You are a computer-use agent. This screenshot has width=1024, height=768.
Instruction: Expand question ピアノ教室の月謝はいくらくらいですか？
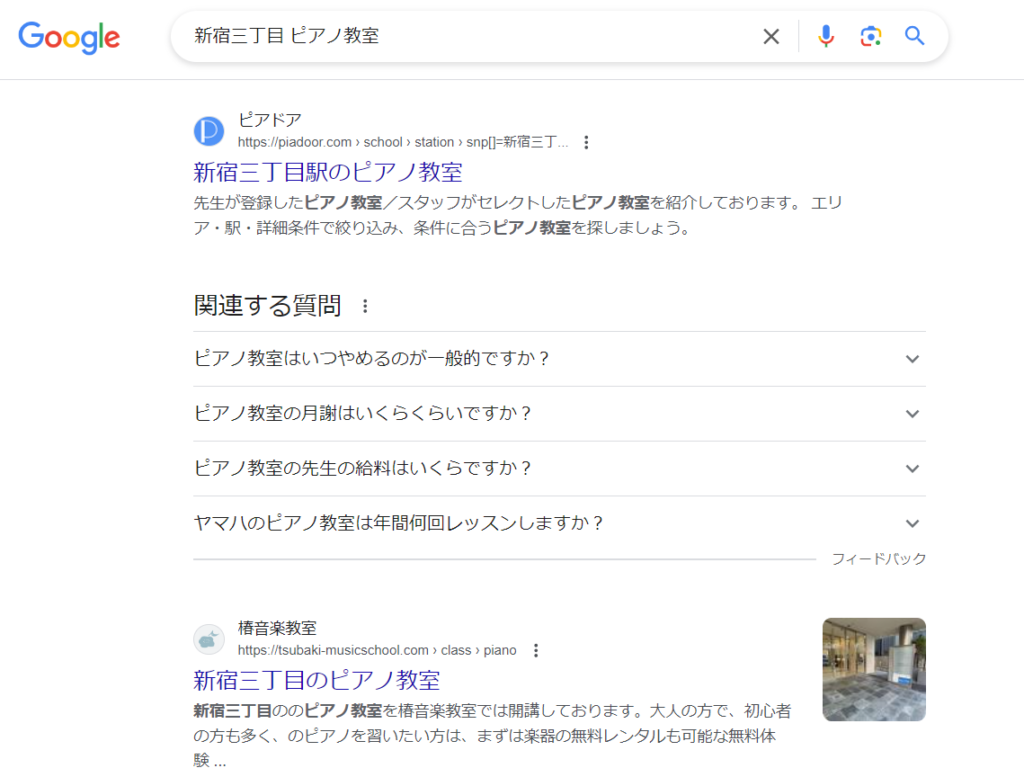click(911, 414)
